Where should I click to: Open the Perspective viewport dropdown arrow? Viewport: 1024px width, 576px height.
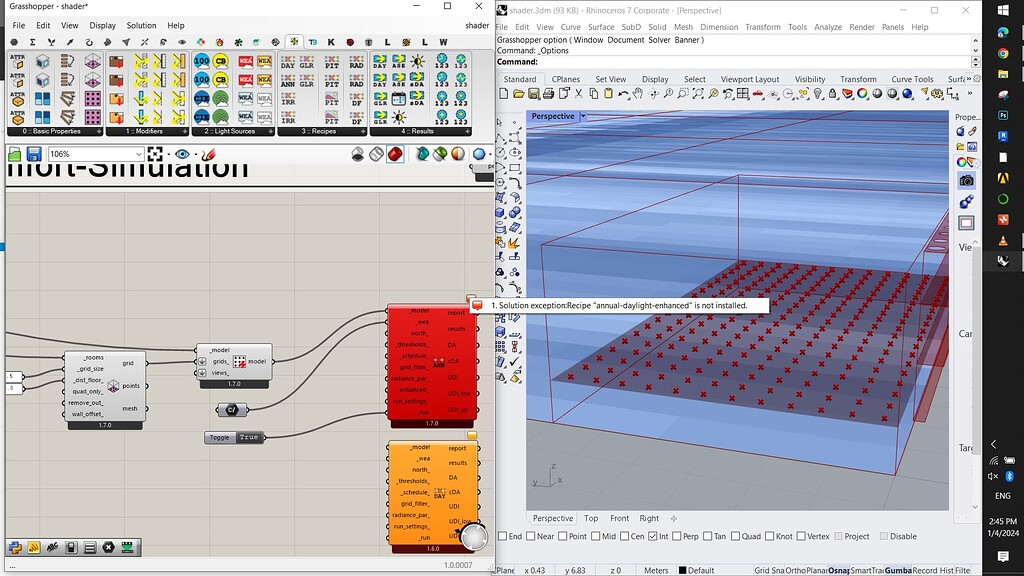[583, 116]
